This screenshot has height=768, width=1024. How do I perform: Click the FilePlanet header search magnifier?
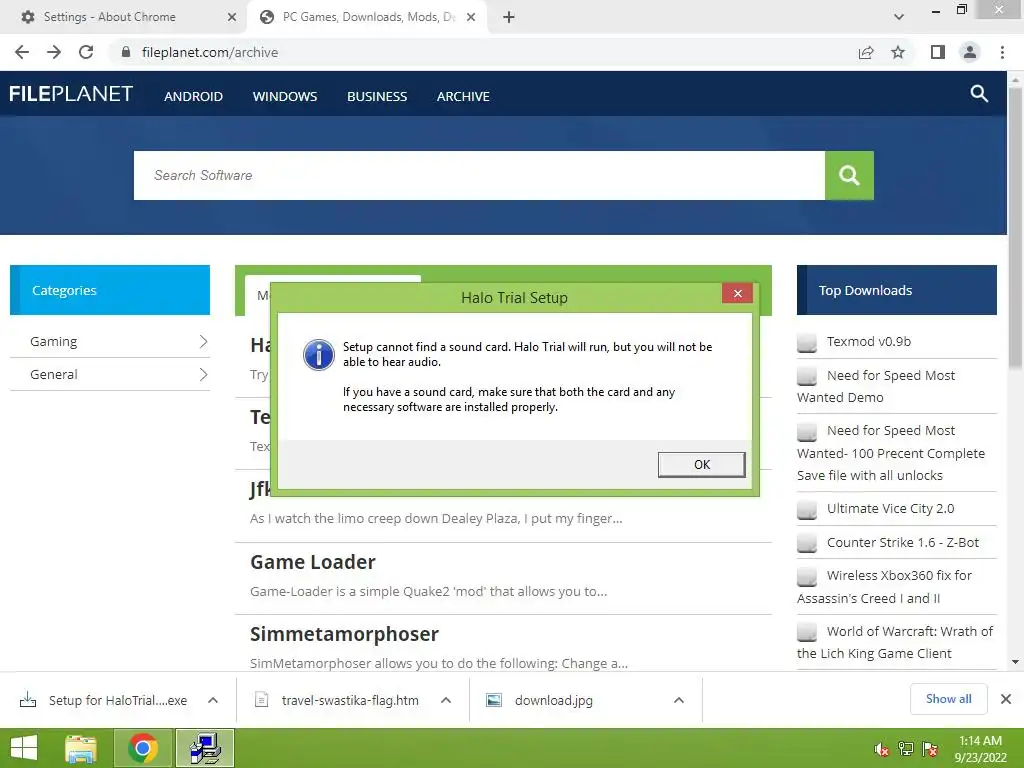[x=979, y=93]
